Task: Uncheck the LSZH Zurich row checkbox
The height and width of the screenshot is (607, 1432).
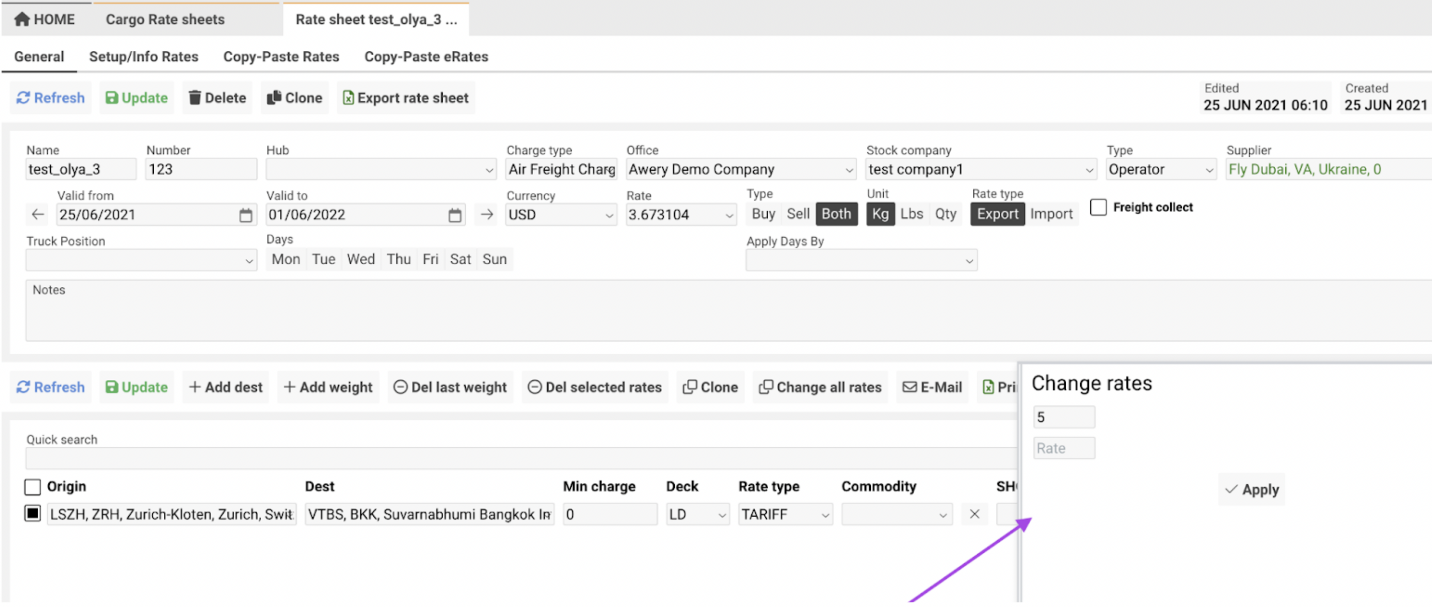Action: coord(33,514)
